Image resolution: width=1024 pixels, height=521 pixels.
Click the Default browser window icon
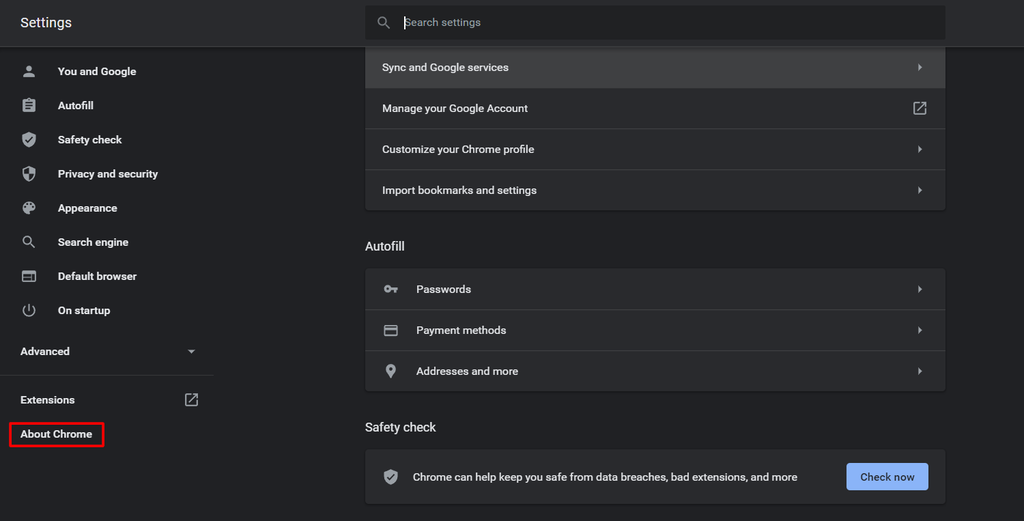(29, 276)
